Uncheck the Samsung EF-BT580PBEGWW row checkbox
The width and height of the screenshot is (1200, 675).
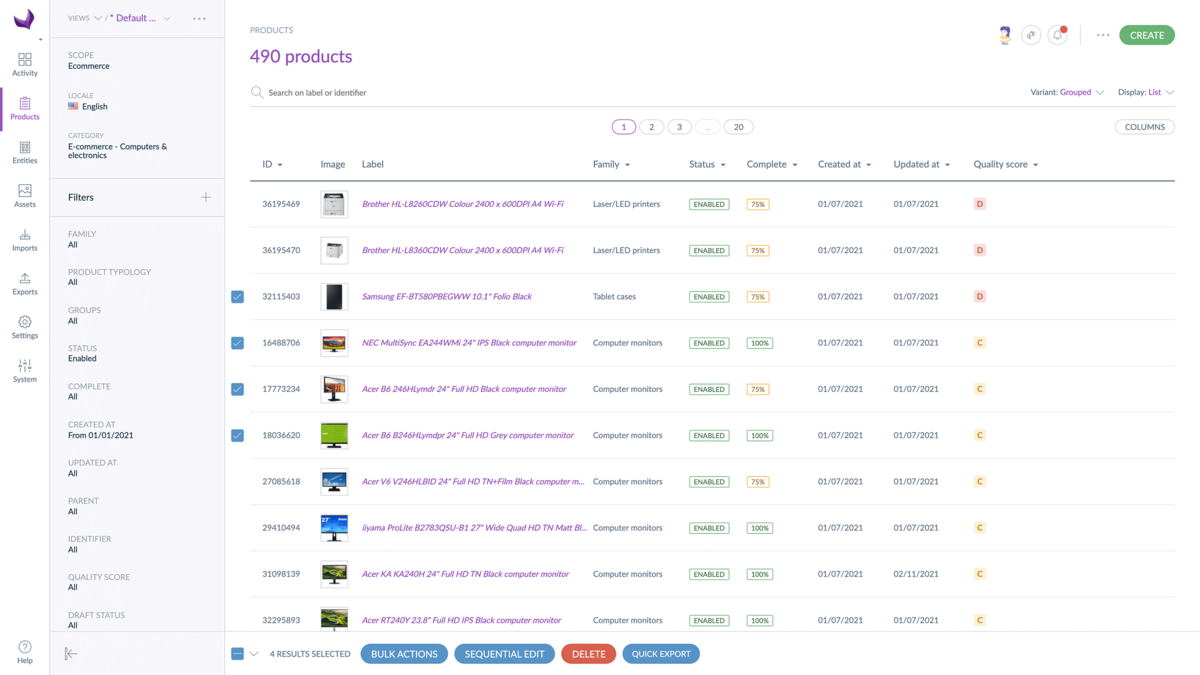[237, 297]
